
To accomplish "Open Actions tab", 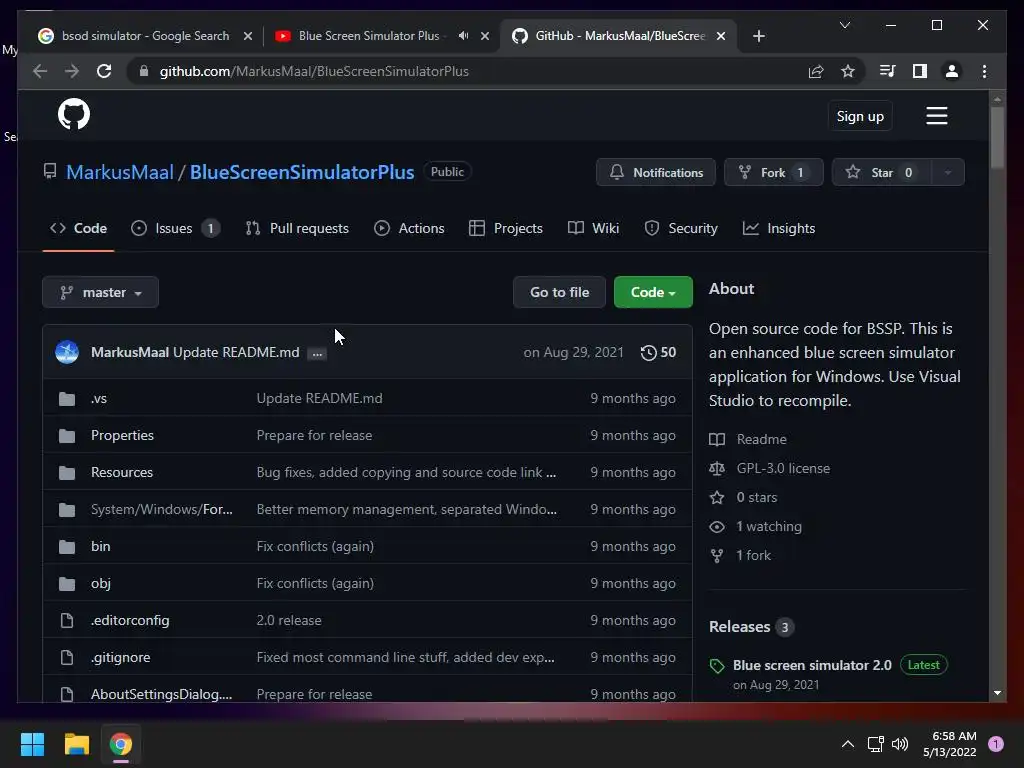I will pyautogui.click(x=409, y=229).
